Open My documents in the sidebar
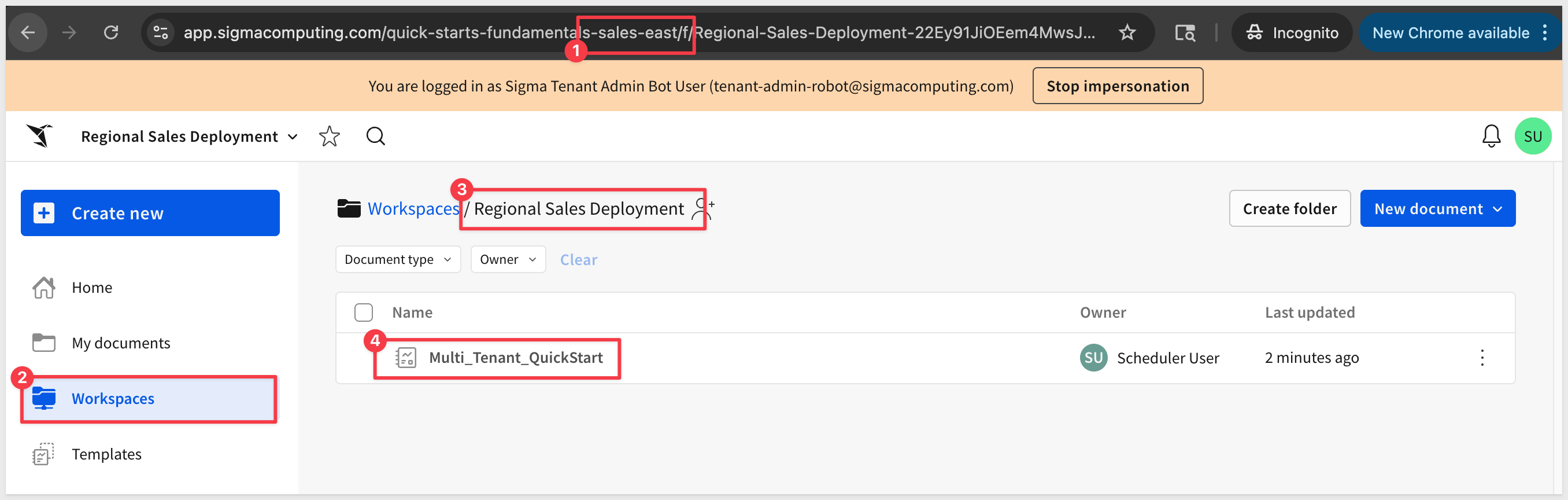The image size is (1568, 500). pos(120,343)
